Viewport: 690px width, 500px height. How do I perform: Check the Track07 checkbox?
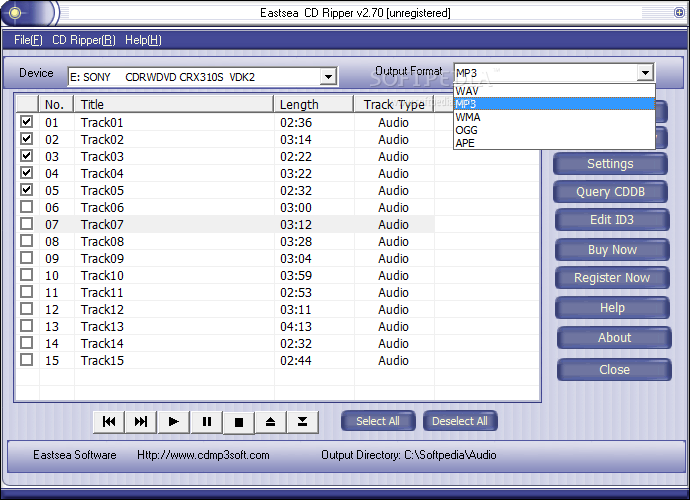(26, 224)
